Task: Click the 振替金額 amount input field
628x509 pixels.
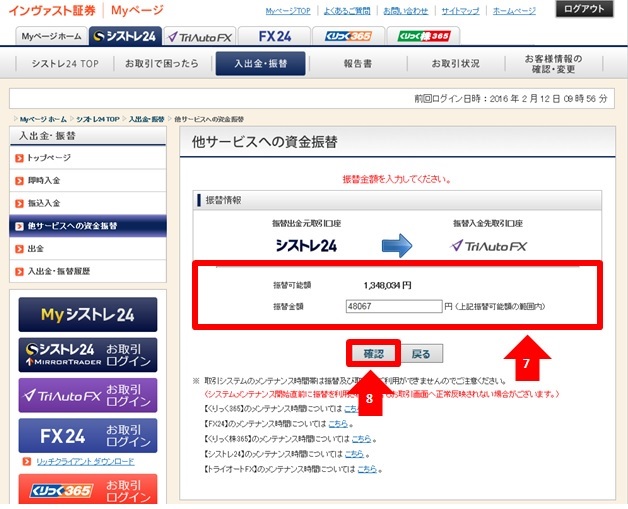Action: click(394, 307)
